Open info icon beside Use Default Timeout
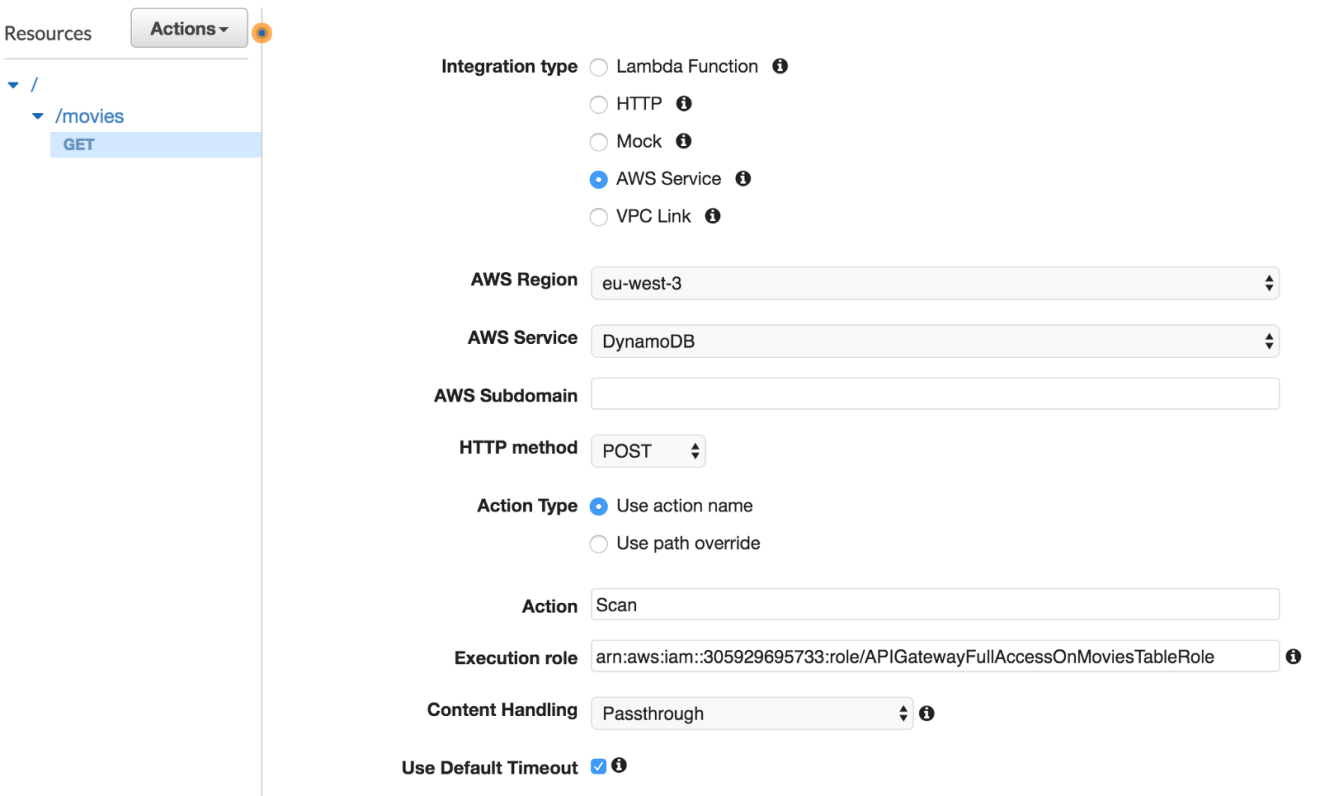Viewport: 1320px width, 796px height. pos(619,766)
